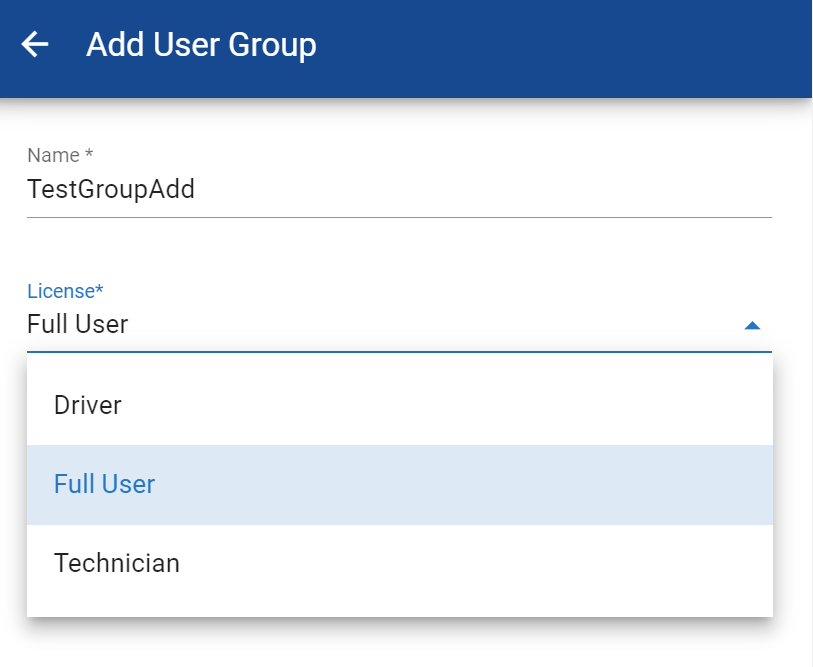Click the TestGroupAdd text in Name field
This screenshot has width=813, height=667.
tap(111, 189)
